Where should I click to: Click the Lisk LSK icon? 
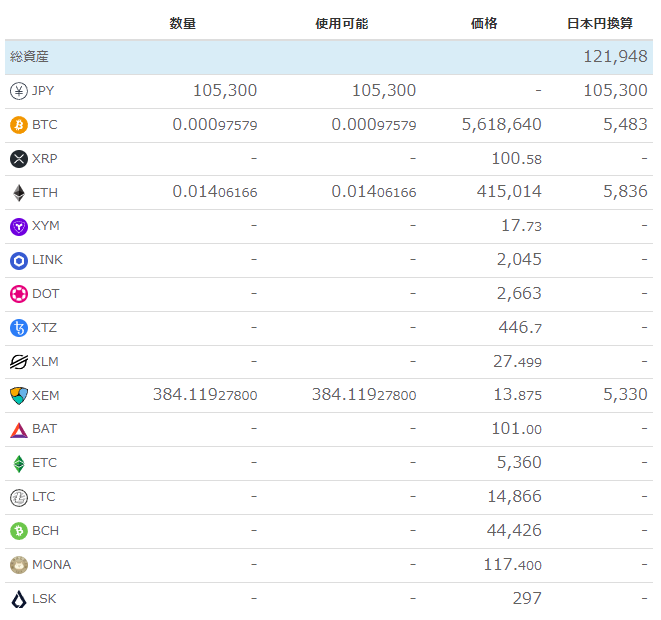click(19, 599)
